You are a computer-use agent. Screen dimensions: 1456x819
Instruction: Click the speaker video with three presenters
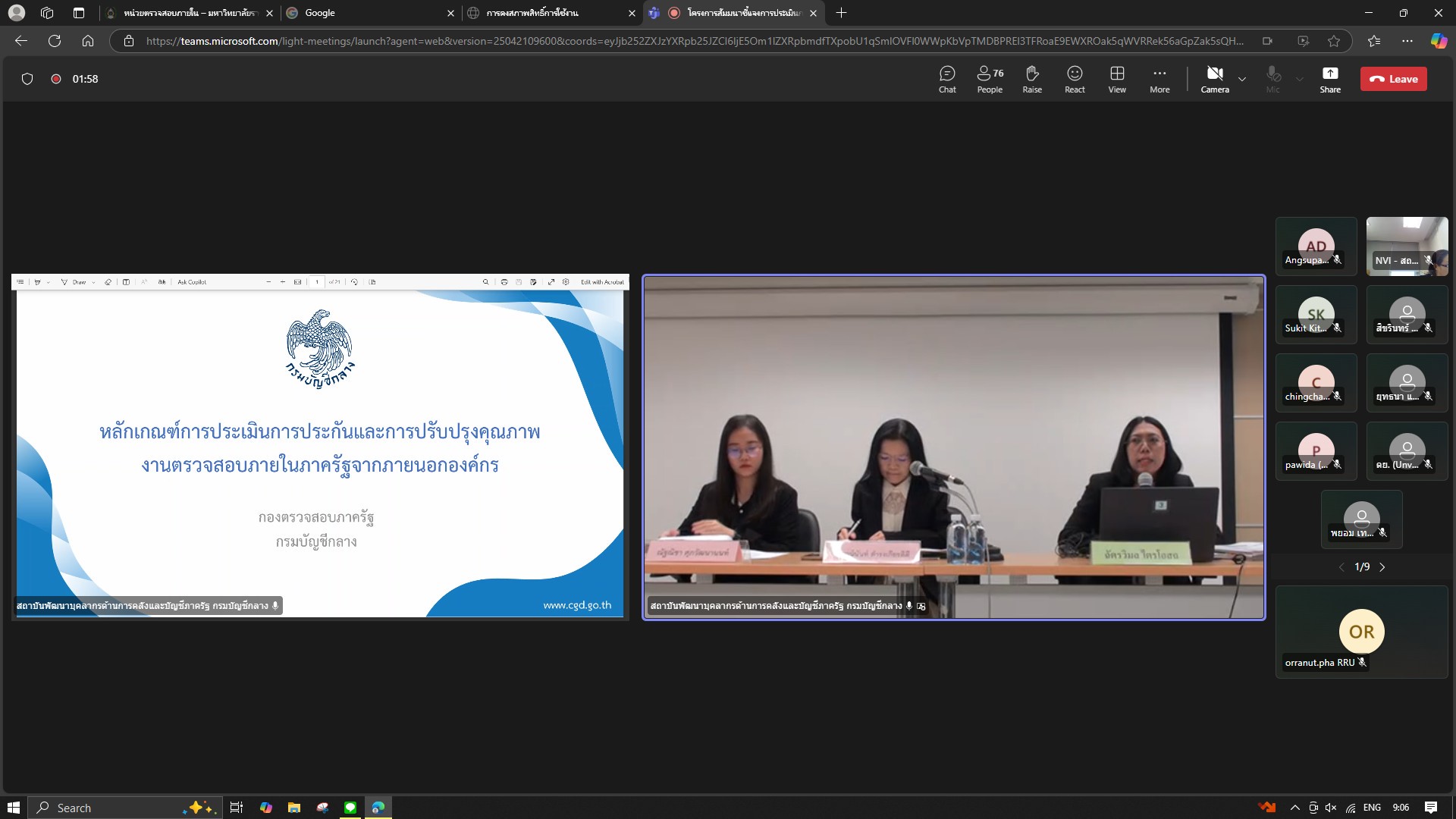pyautogui.click(x=954, y=447)
